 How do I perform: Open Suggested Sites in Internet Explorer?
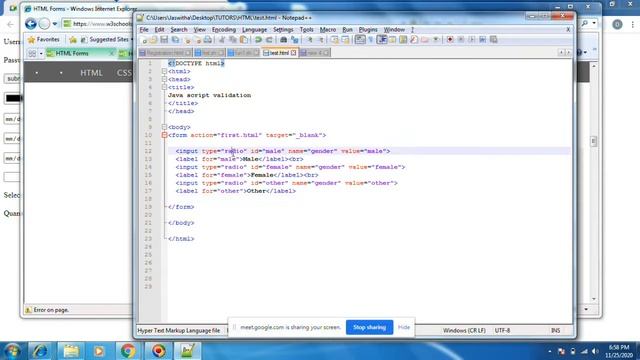(106, 40)
